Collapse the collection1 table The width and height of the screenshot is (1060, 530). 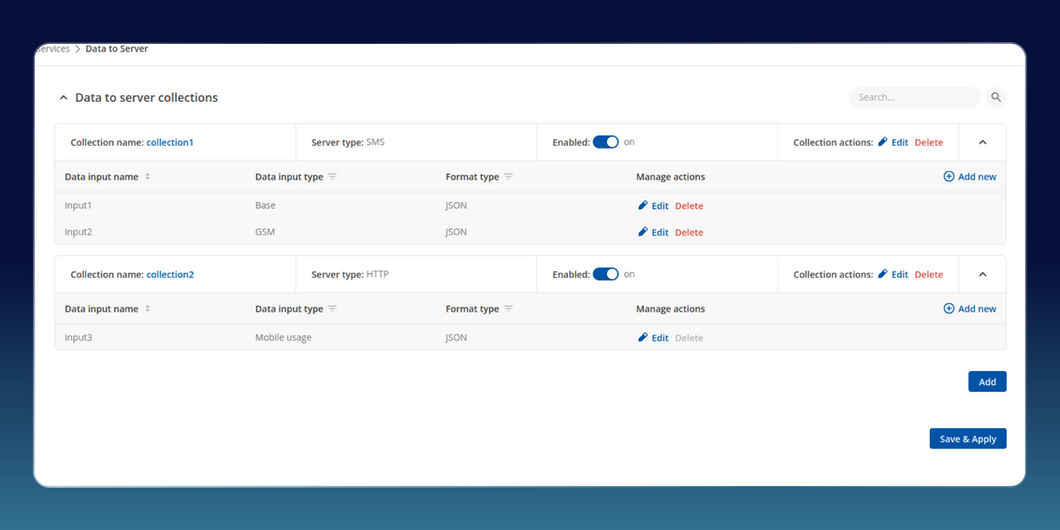[982, 142]
